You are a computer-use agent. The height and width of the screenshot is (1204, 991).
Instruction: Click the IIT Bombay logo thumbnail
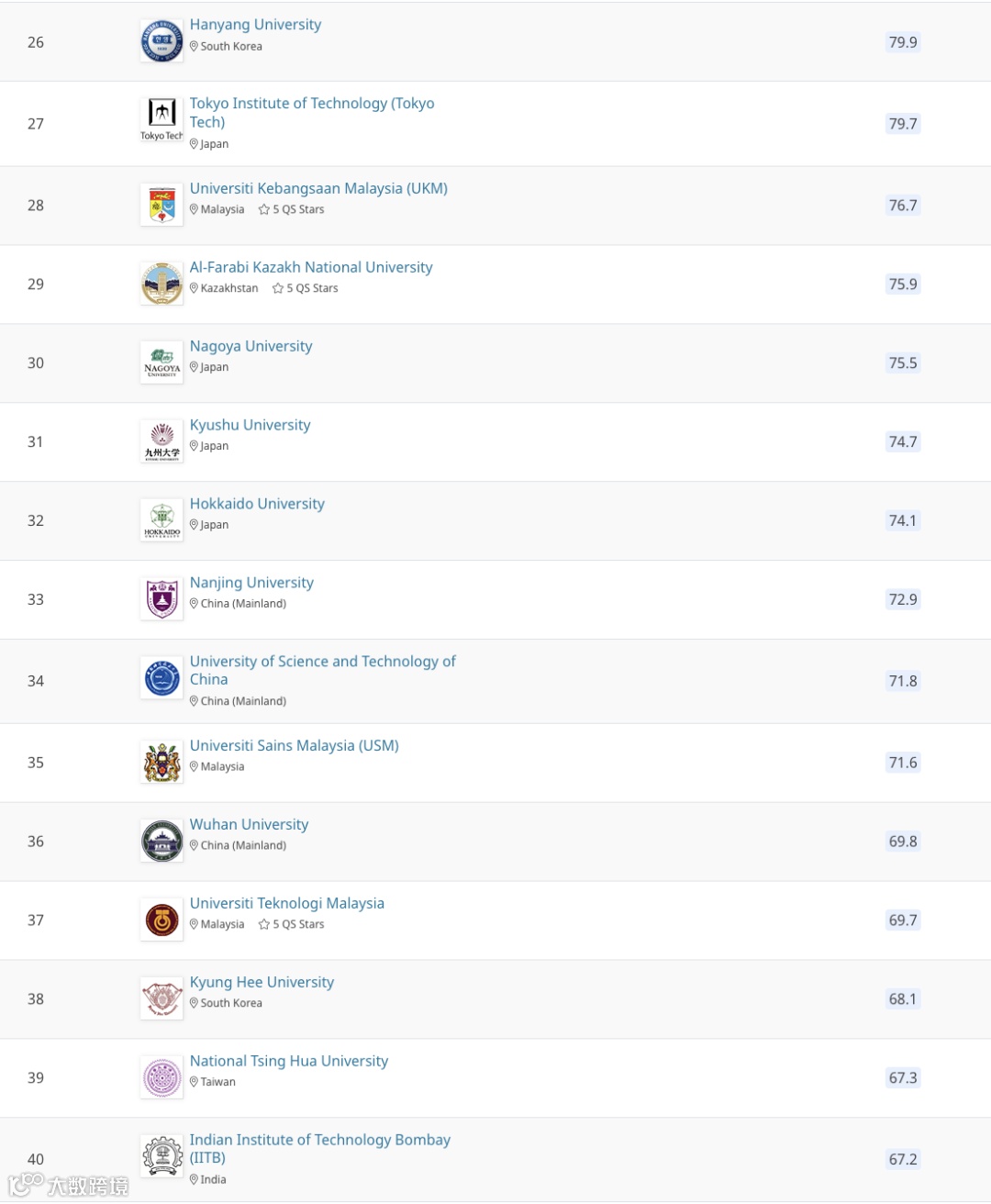(161, 1156)
